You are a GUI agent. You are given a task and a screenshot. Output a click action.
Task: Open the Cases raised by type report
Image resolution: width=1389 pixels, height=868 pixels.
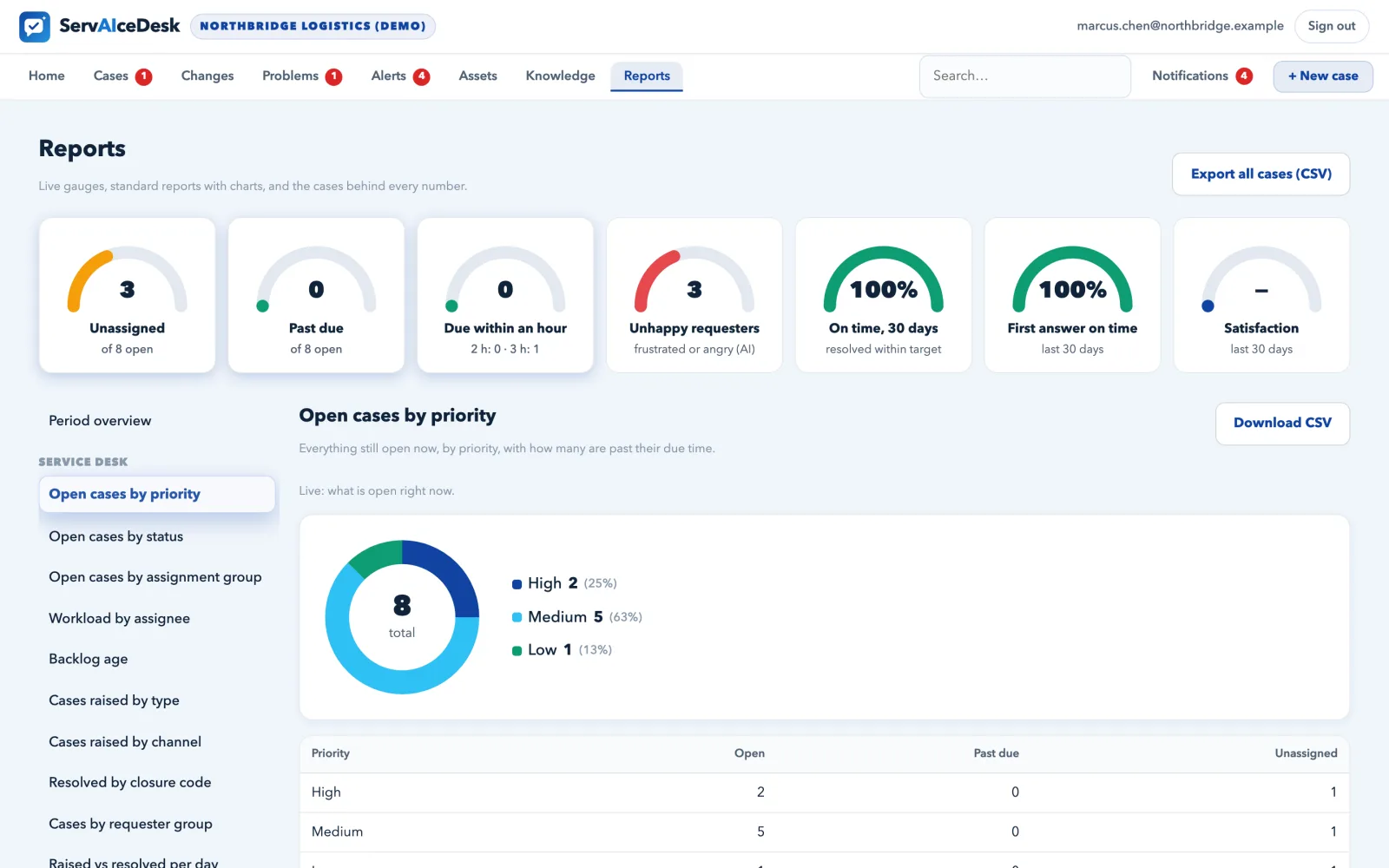157,700
